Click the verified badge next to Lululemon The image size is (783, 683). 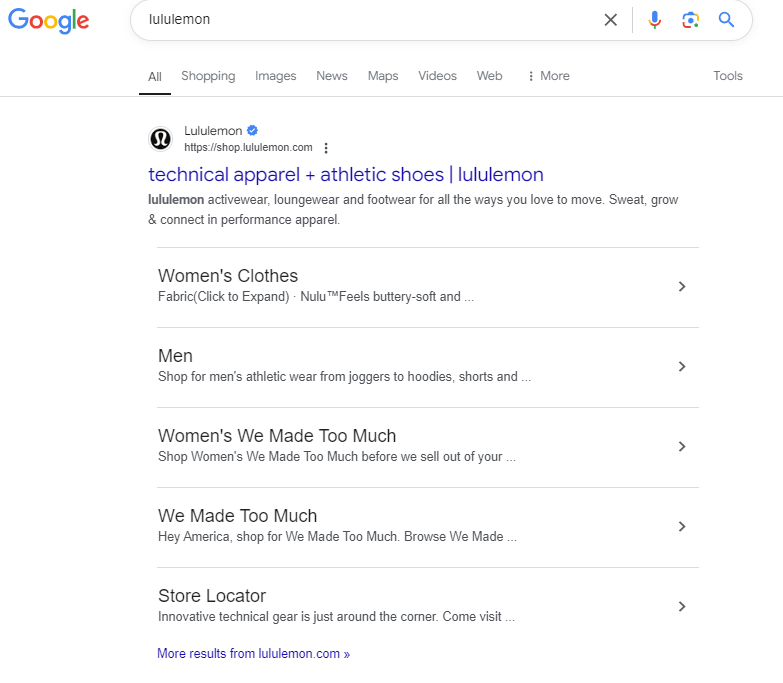tap(253, 131)
